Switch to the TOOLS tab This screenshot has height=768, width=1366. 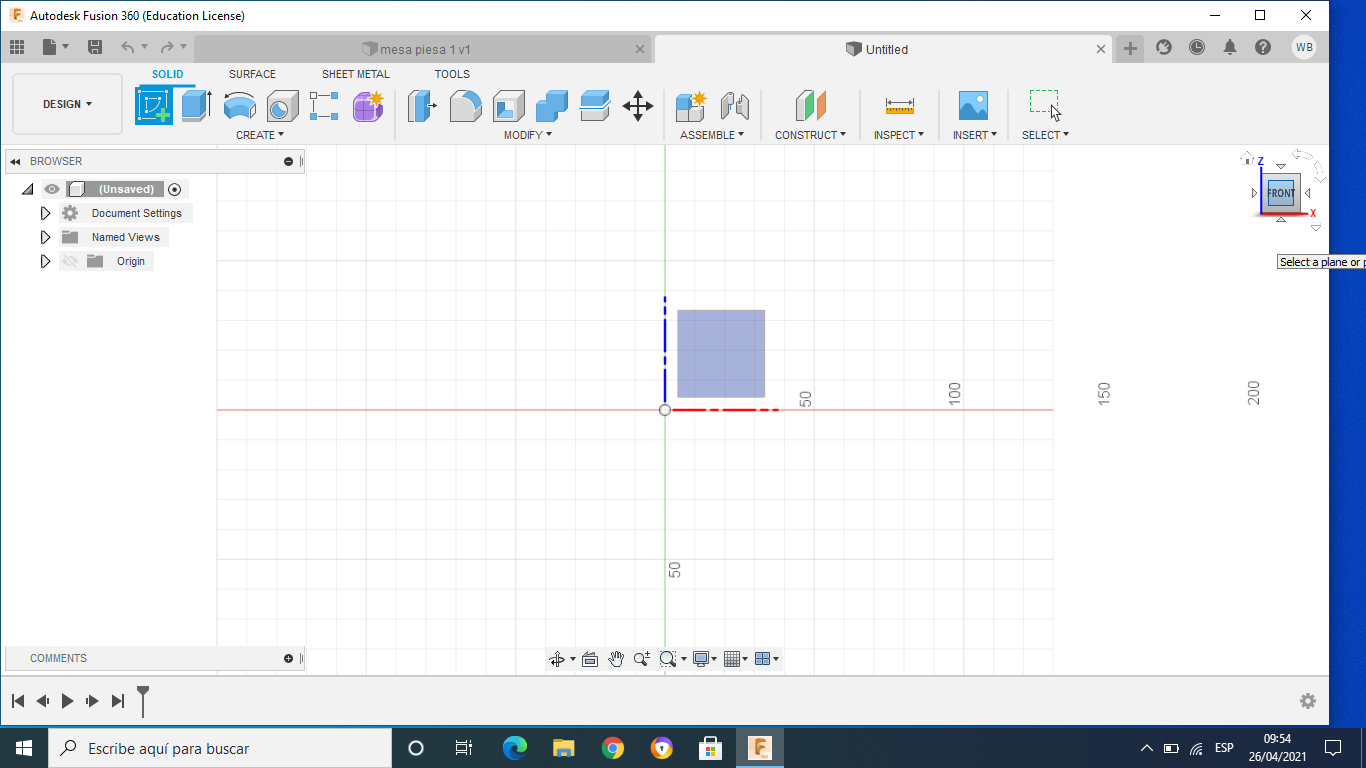(x=452, y=74)
